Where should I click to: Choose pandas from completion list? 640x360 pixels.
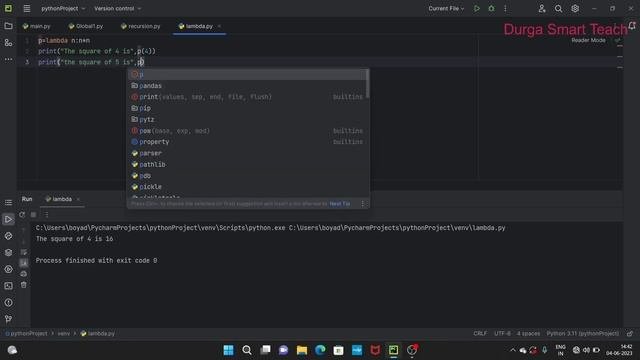[247, 86]
